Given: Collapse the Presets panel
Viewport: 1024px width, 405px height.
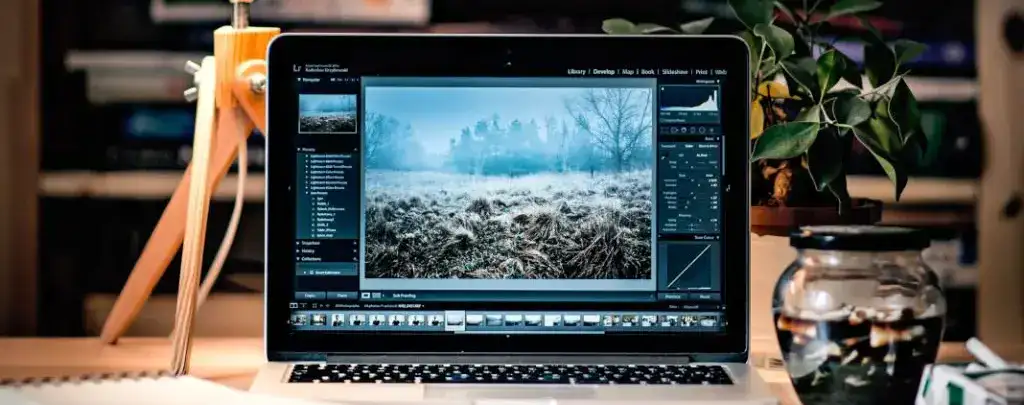Looking at the screenshot, I should point(299,149).
